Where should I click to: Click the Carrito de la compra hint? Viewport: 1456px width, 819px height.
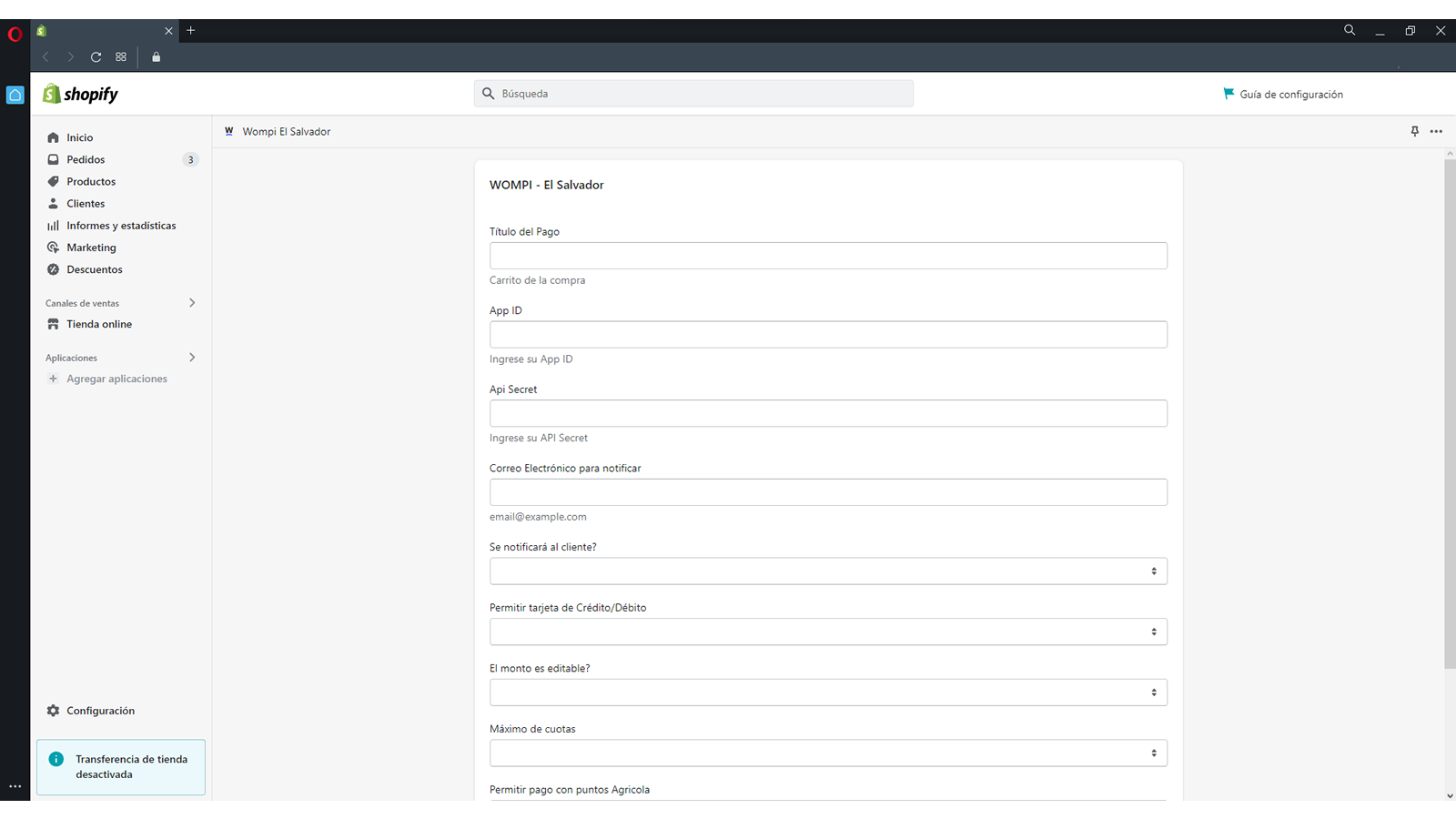point(537,280)
